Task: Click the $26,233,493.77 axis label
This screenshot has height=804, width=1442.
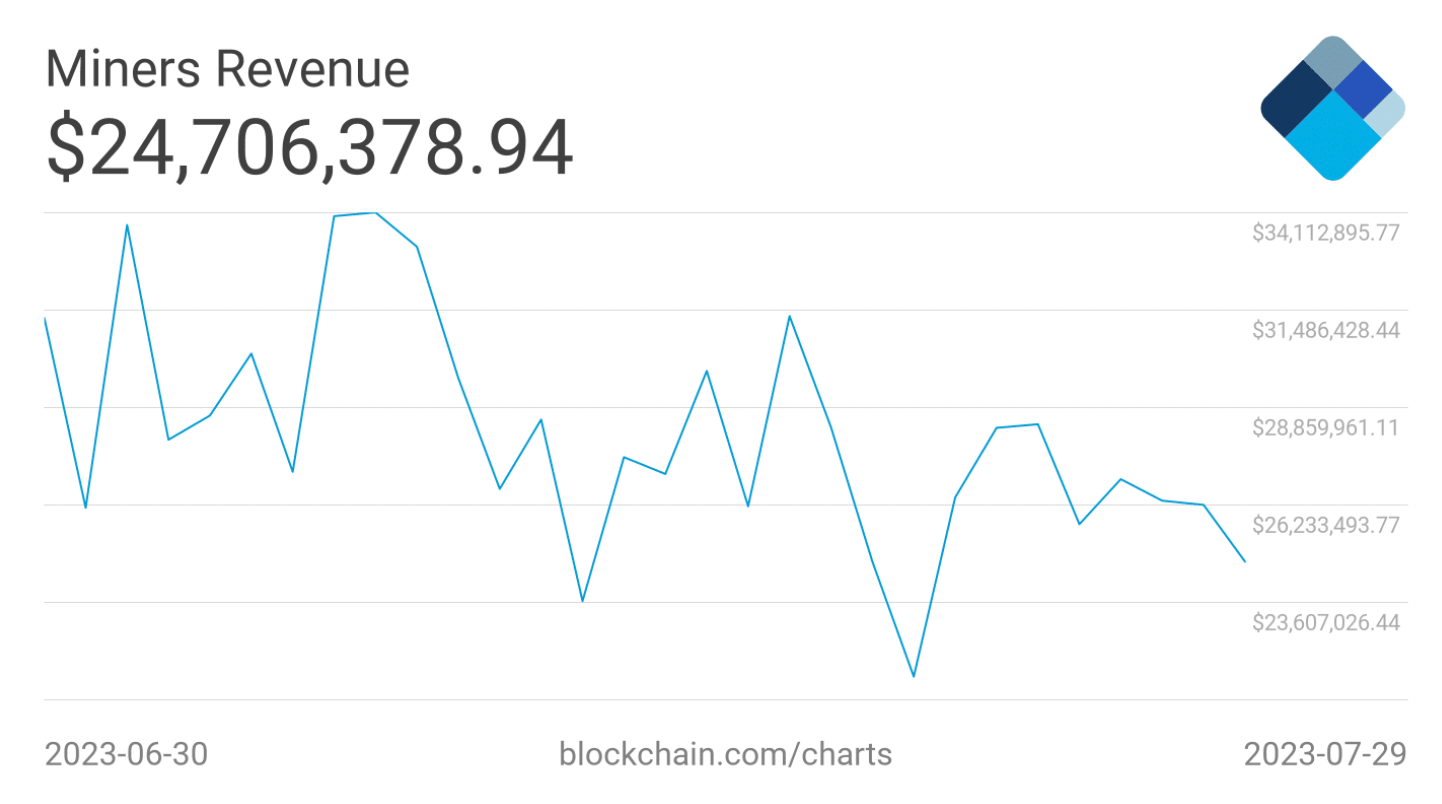Action: [1325, 525]
